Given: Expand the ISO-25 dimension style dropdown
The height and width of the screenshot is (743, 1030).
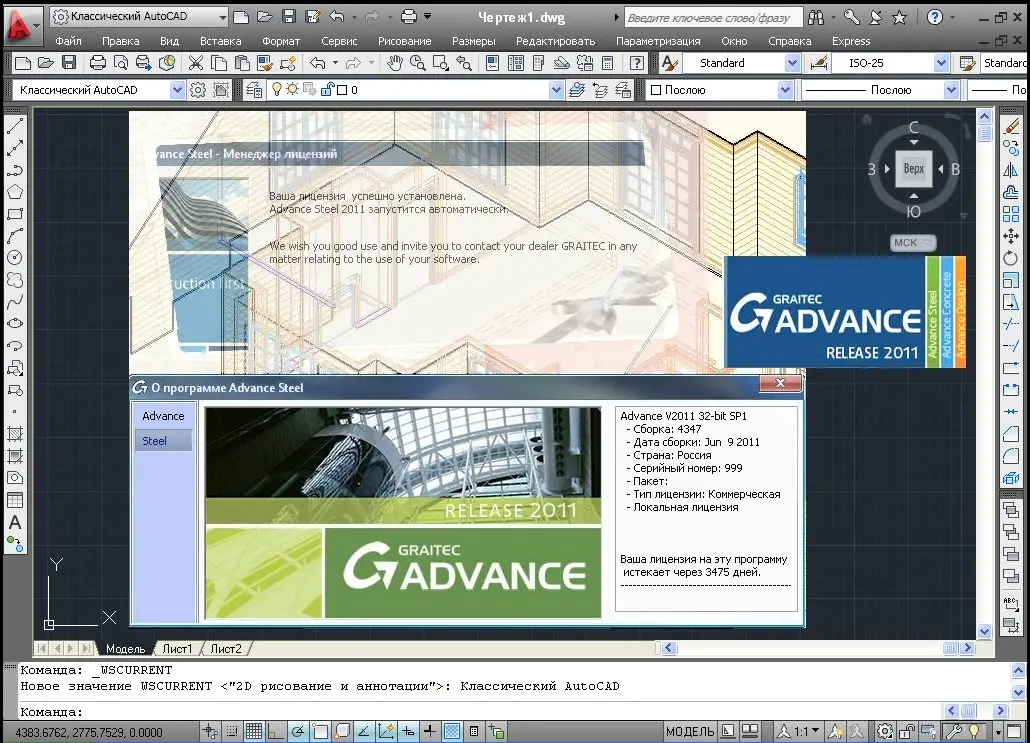Looking at the screenshot, I should [941, 63].
